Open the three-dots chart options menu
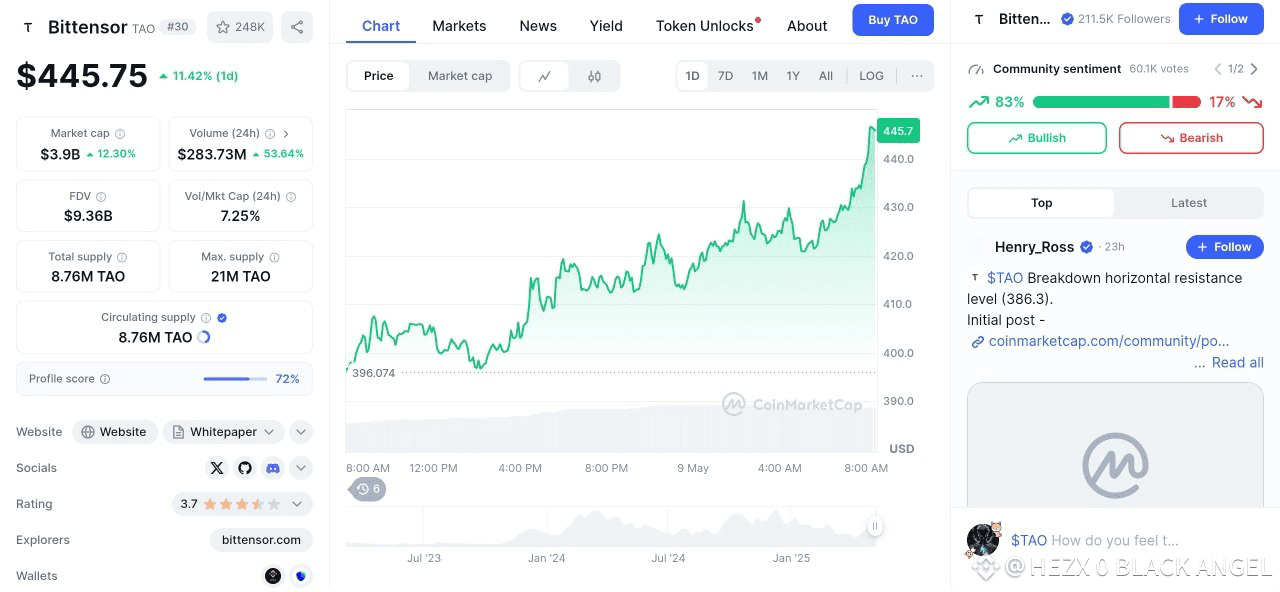Screen dimensions: 1280x592 coord(917,76)
